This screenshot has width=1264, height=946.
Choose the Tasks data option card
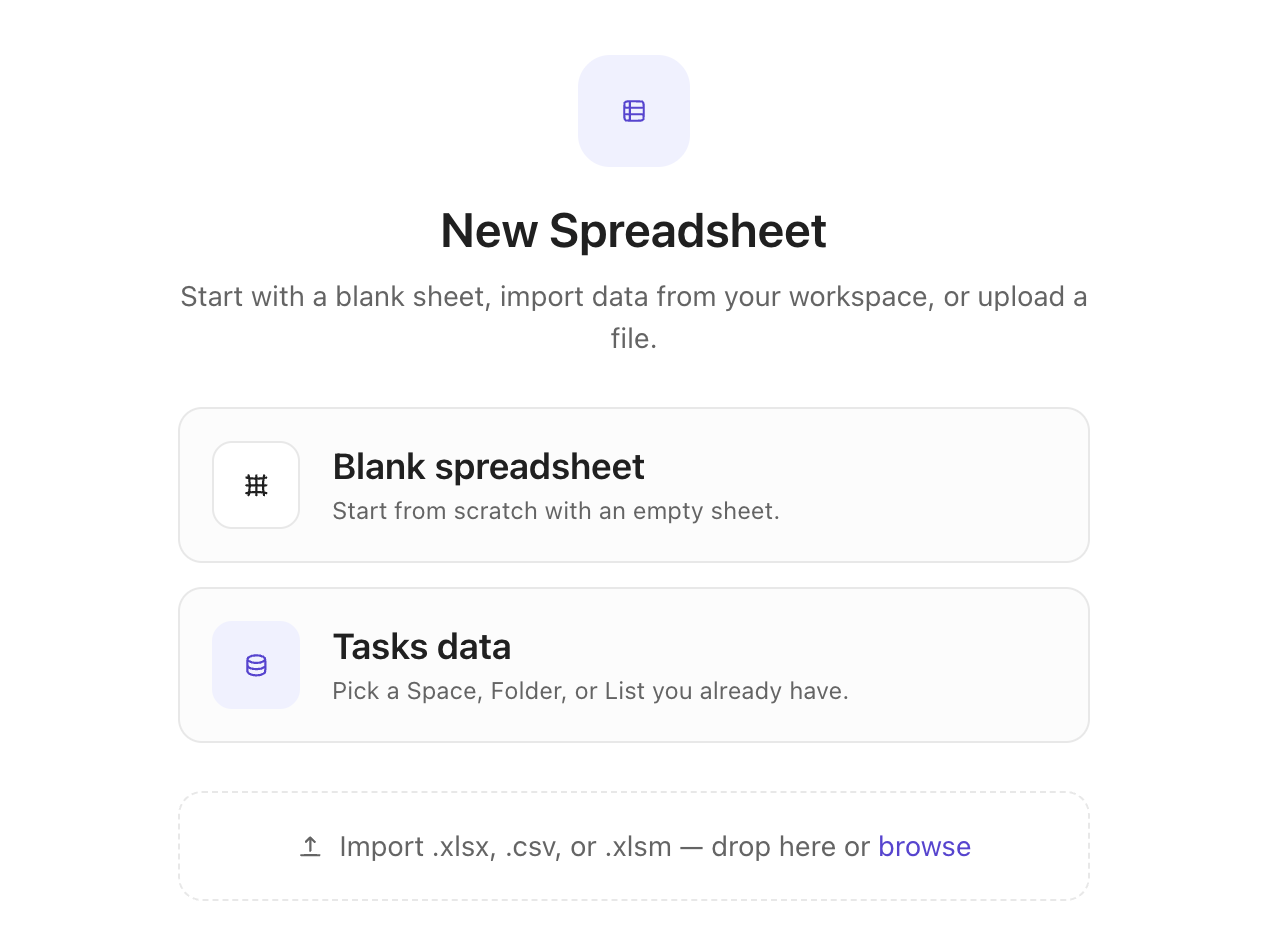coord(634,665)
